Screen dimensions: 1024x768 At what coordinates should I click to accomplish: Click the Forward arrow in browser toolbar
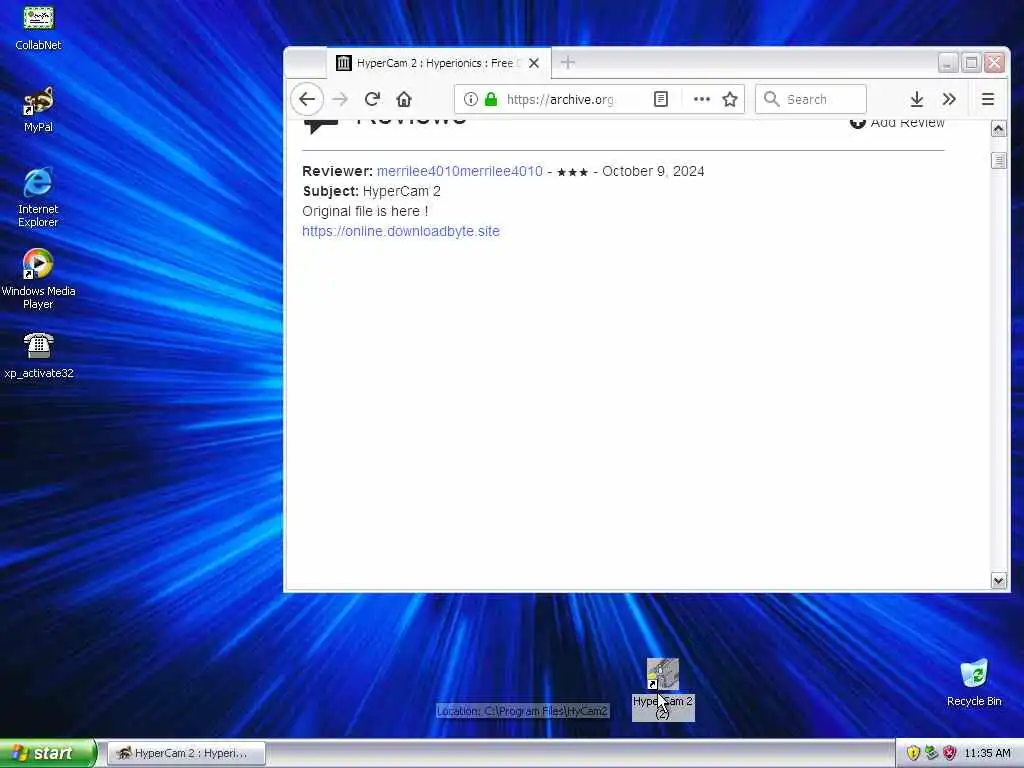pyautogui.click(x=340, y=99)
